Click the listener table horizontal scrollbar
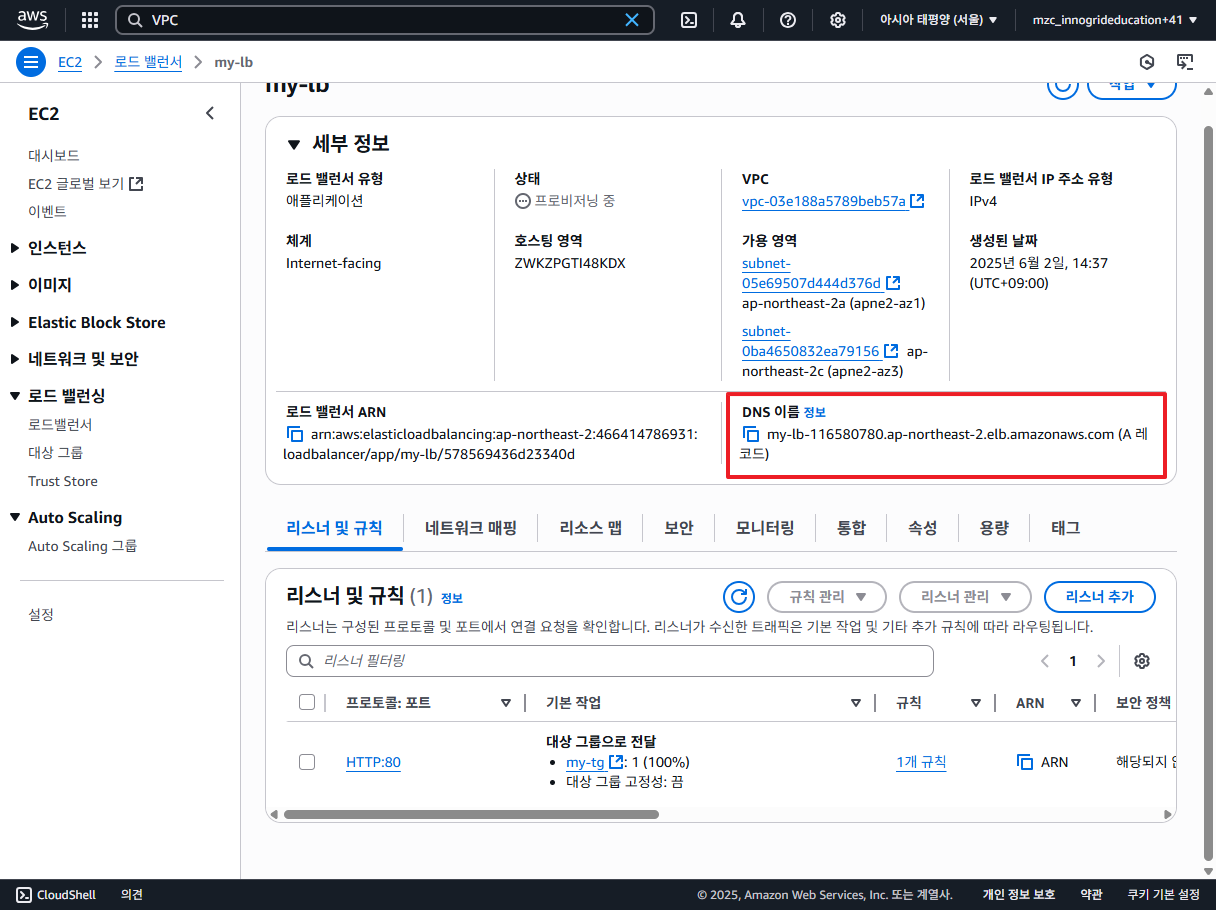Viewport: 1216px width, 910px height. click(471, 814)
